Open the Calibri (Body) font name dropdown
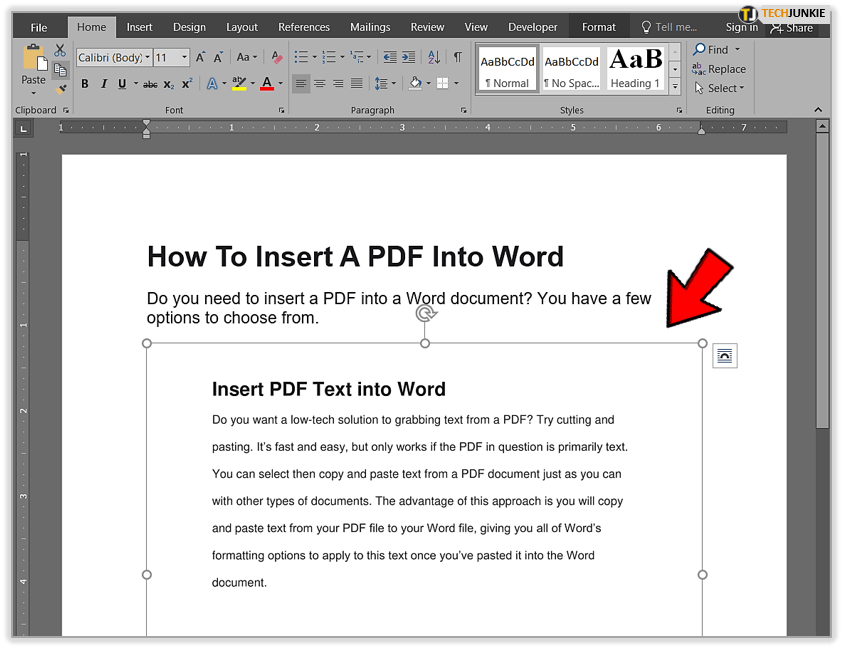 [147, 58]
